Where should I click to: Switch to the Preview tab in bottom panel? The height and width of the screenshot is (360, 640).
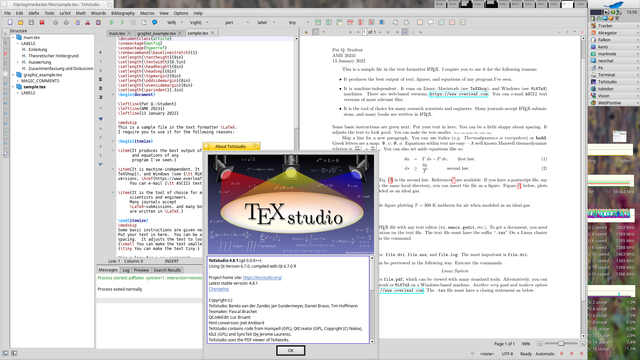(141, 270)
